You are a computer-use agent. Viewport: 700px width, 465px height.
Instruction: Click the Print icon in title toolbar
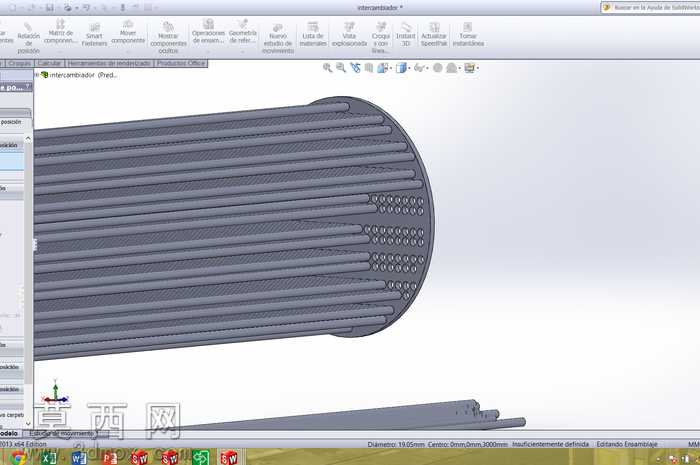(x=67, y=8)
